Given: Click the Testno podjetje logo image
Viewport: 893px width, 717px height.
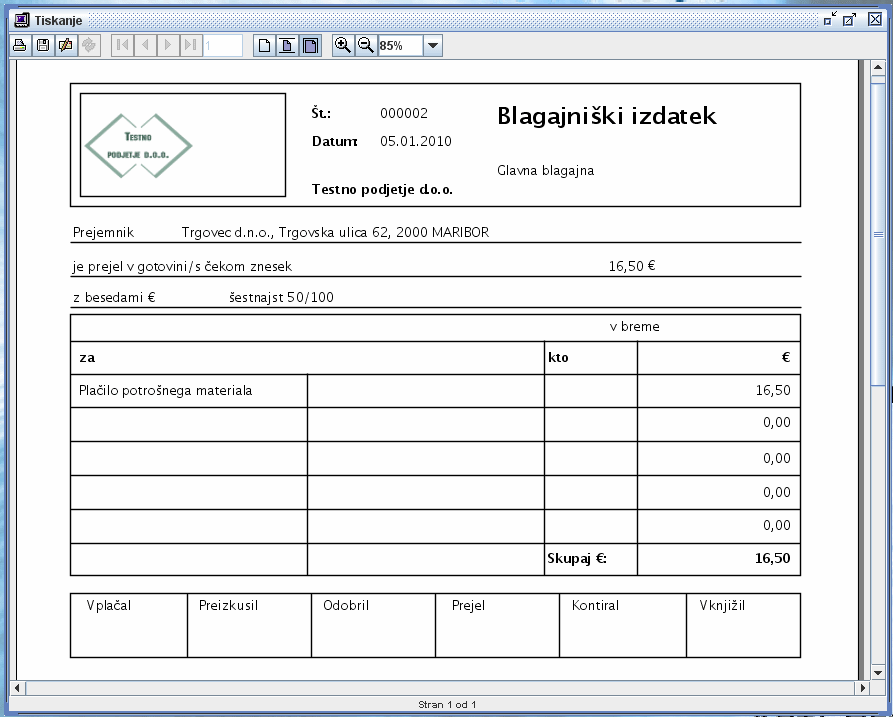Looking at the screenshot, I should pos(138,146).
